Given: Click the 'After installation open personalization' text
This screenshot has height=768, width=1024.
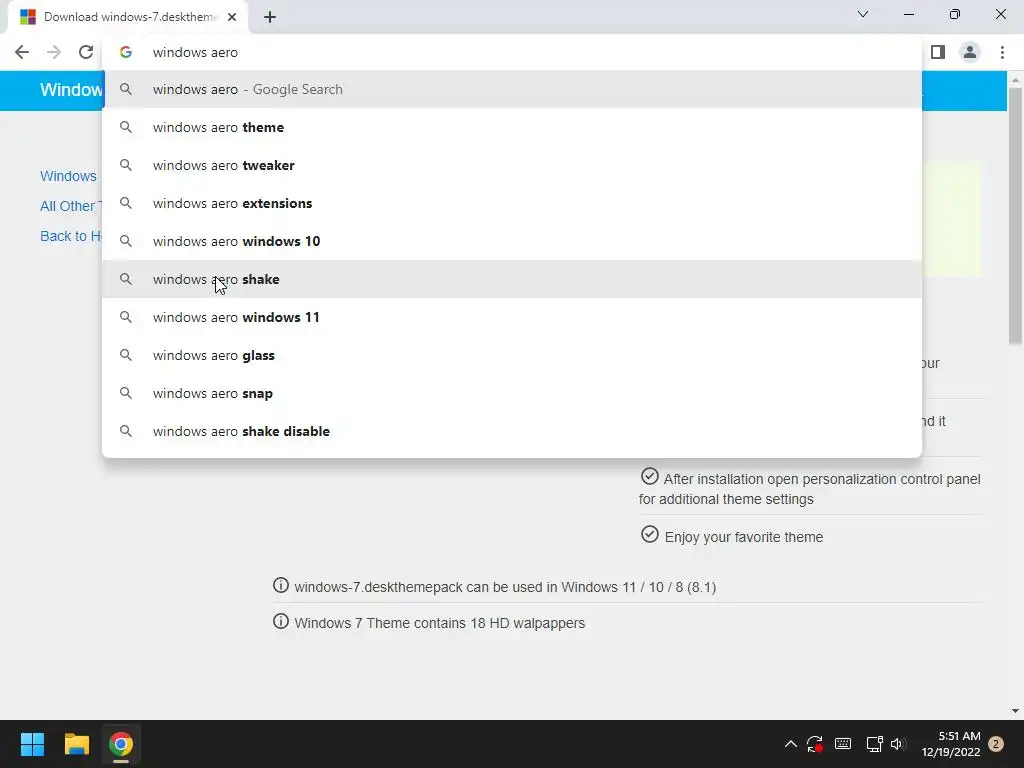Looking at the screenshot, I should tap(810, 488).
